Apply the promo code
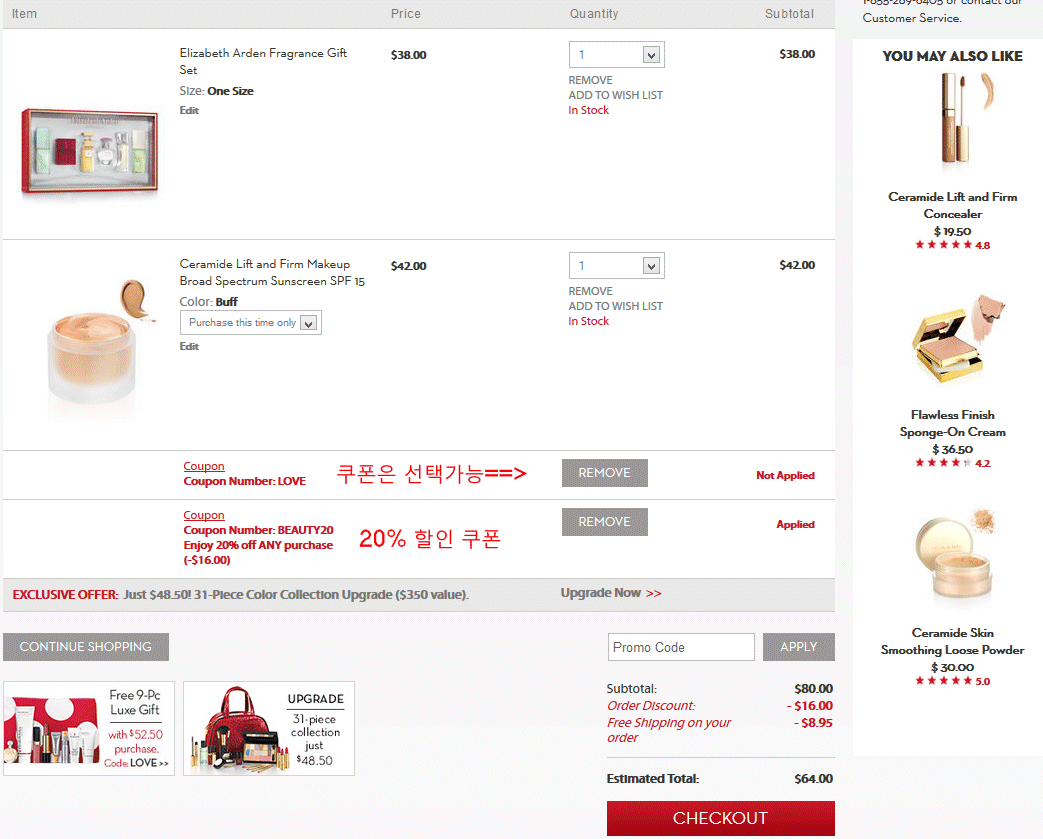 coord(798,647)
